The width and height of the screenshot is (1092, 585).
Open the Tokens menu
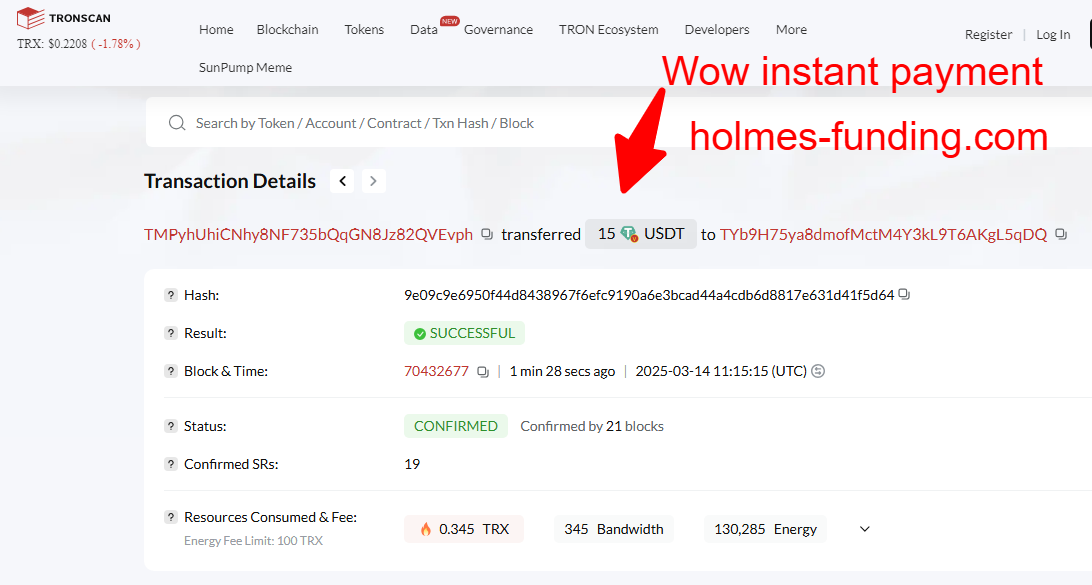364,29
